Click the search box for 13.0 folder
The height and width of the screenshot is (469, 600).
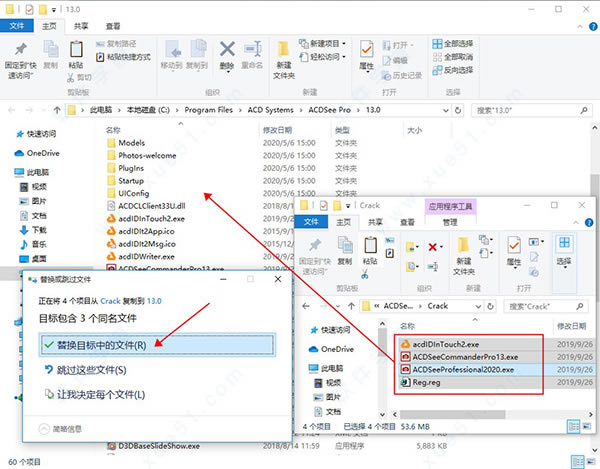[531, 111]
